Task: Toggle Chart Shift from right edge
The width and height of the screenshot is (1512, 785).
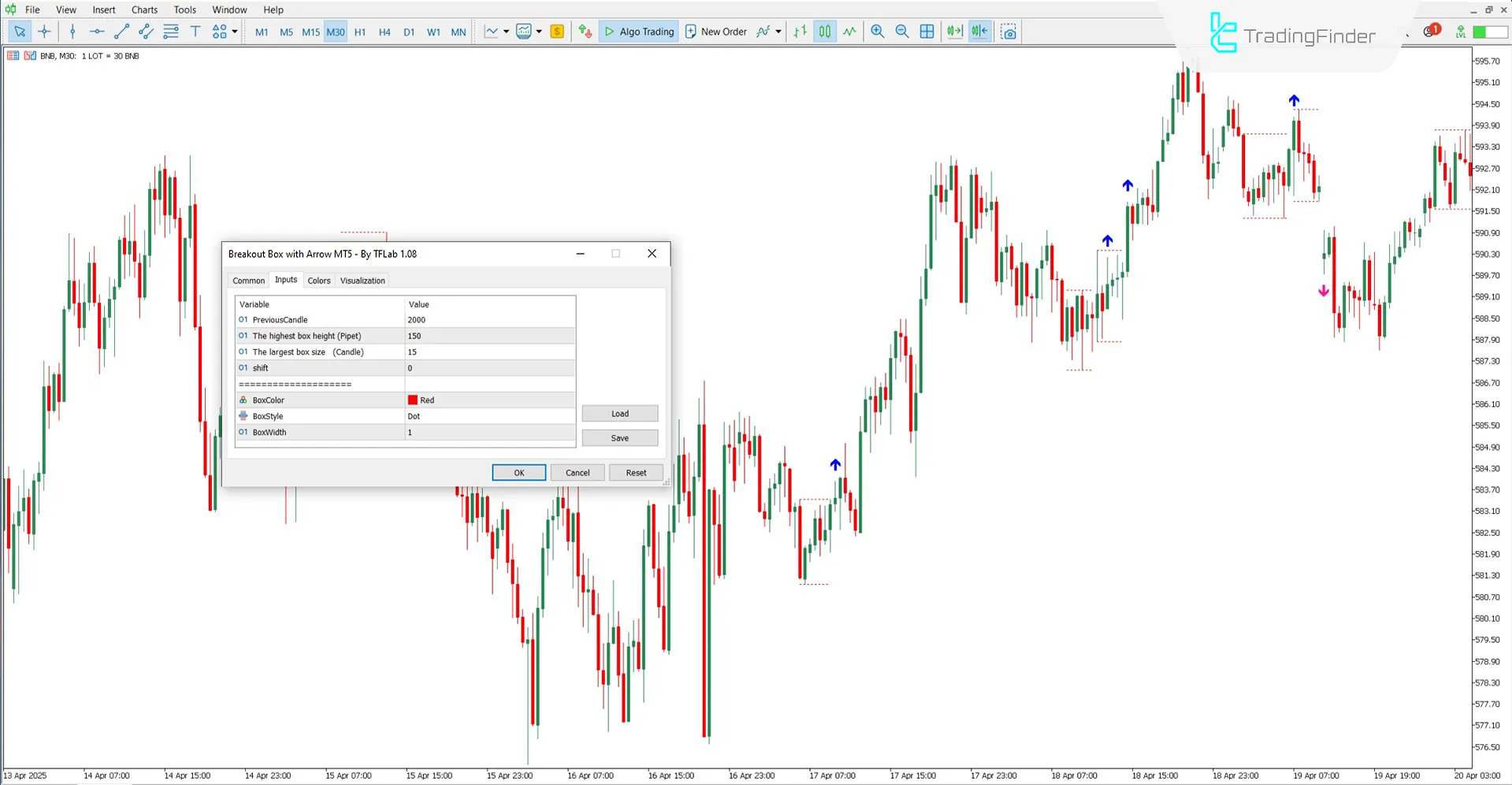Action: (979, 32)
